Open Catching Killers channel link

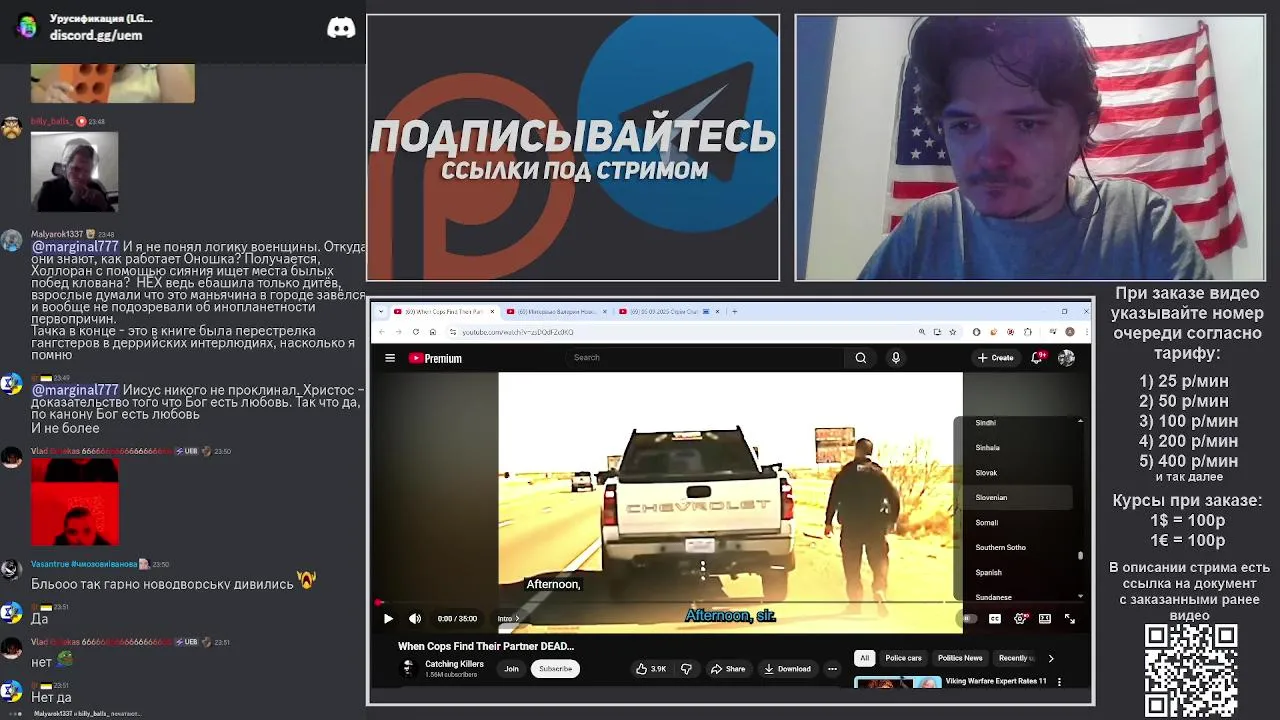pos(454,664)
